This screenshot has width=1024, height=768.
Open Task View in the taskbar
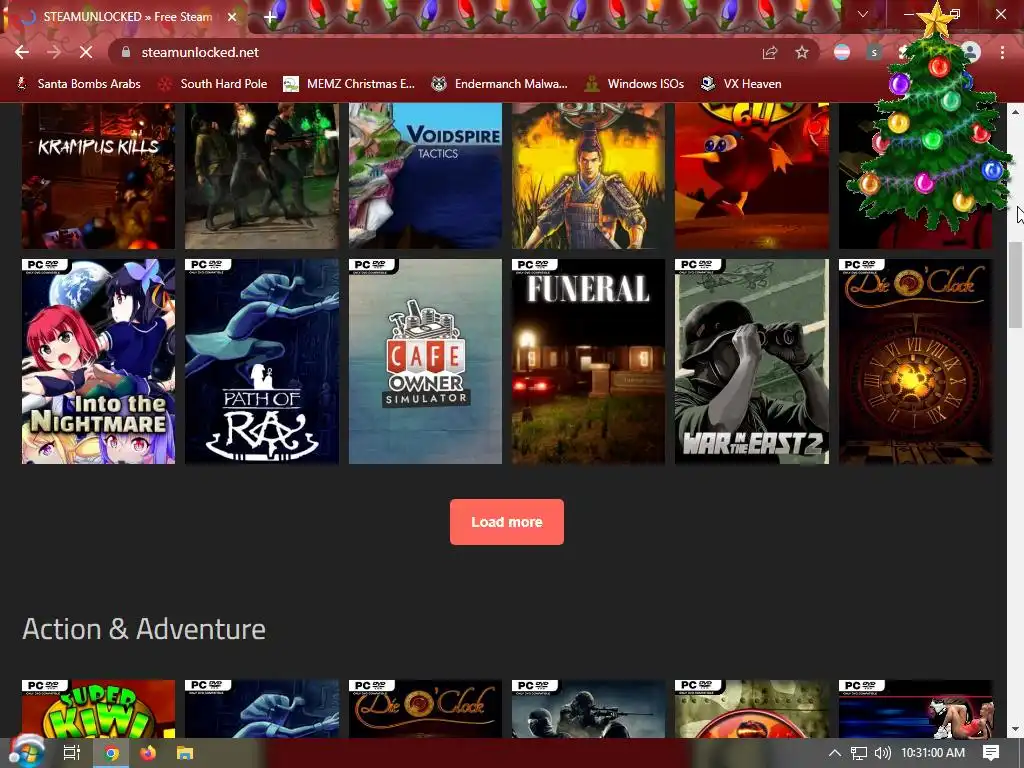point(71,753)
